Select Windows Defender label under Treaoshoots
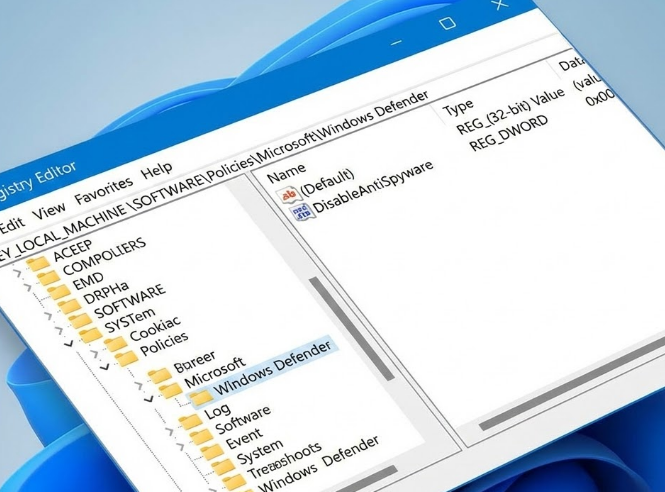The image size is (665, 492). point(318,464)
